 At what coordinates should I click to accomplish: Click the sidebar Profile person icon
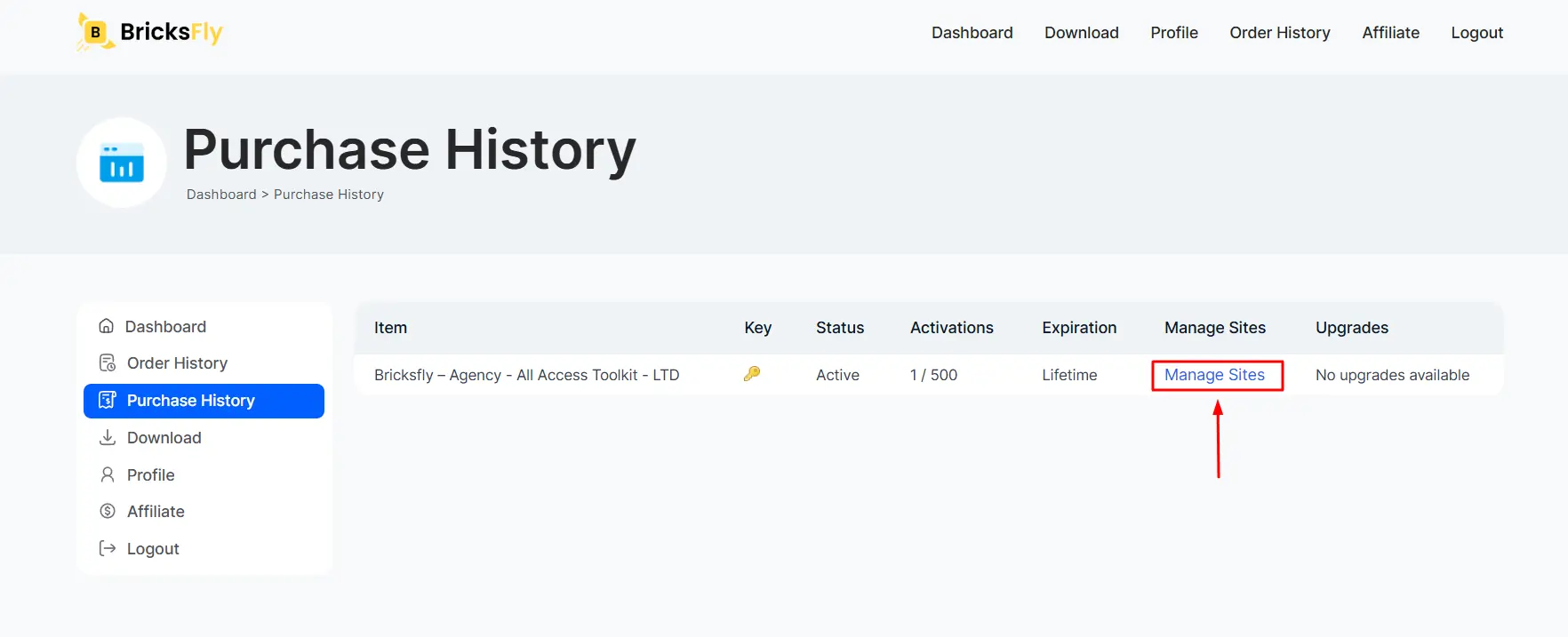pos(108,474)
